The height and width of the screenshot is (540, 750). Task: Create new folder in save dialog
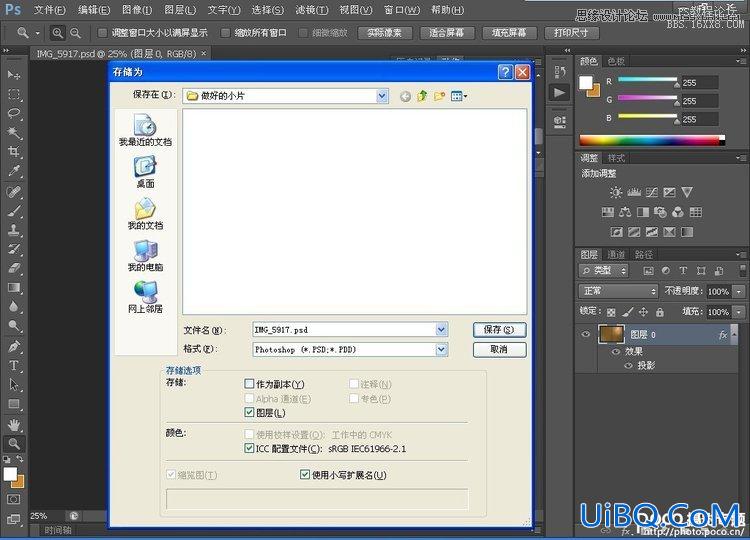click(440, 96)
